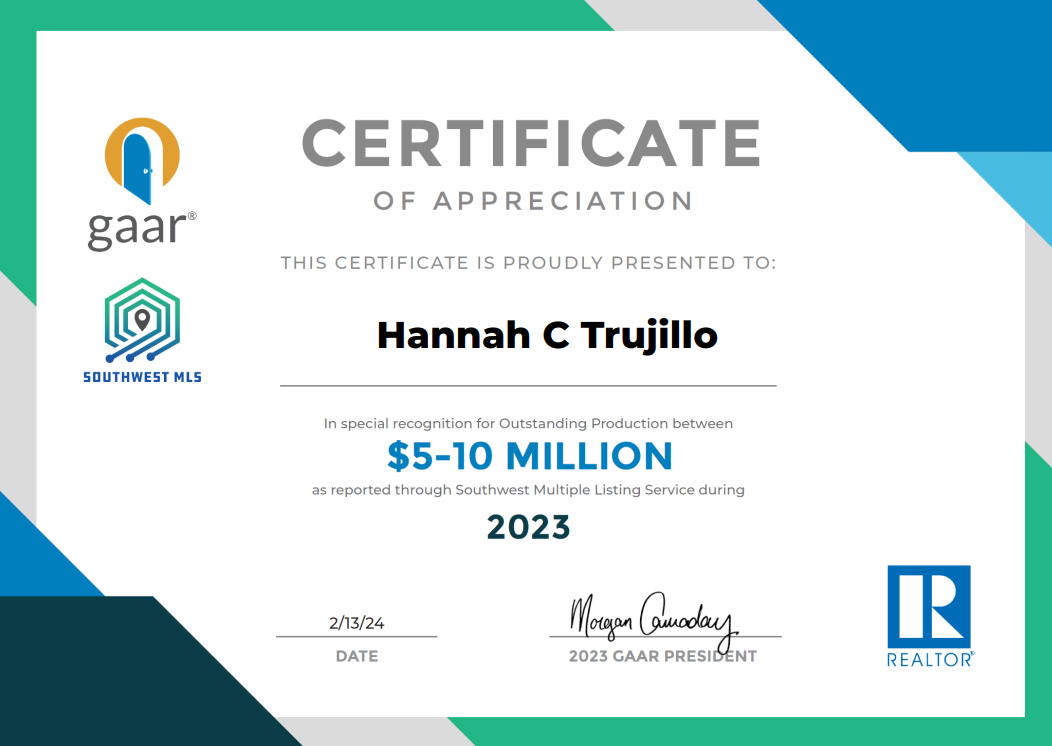Click the 2/13/24 date value
Screen dimensions: 1052x746
pos(356,623)
